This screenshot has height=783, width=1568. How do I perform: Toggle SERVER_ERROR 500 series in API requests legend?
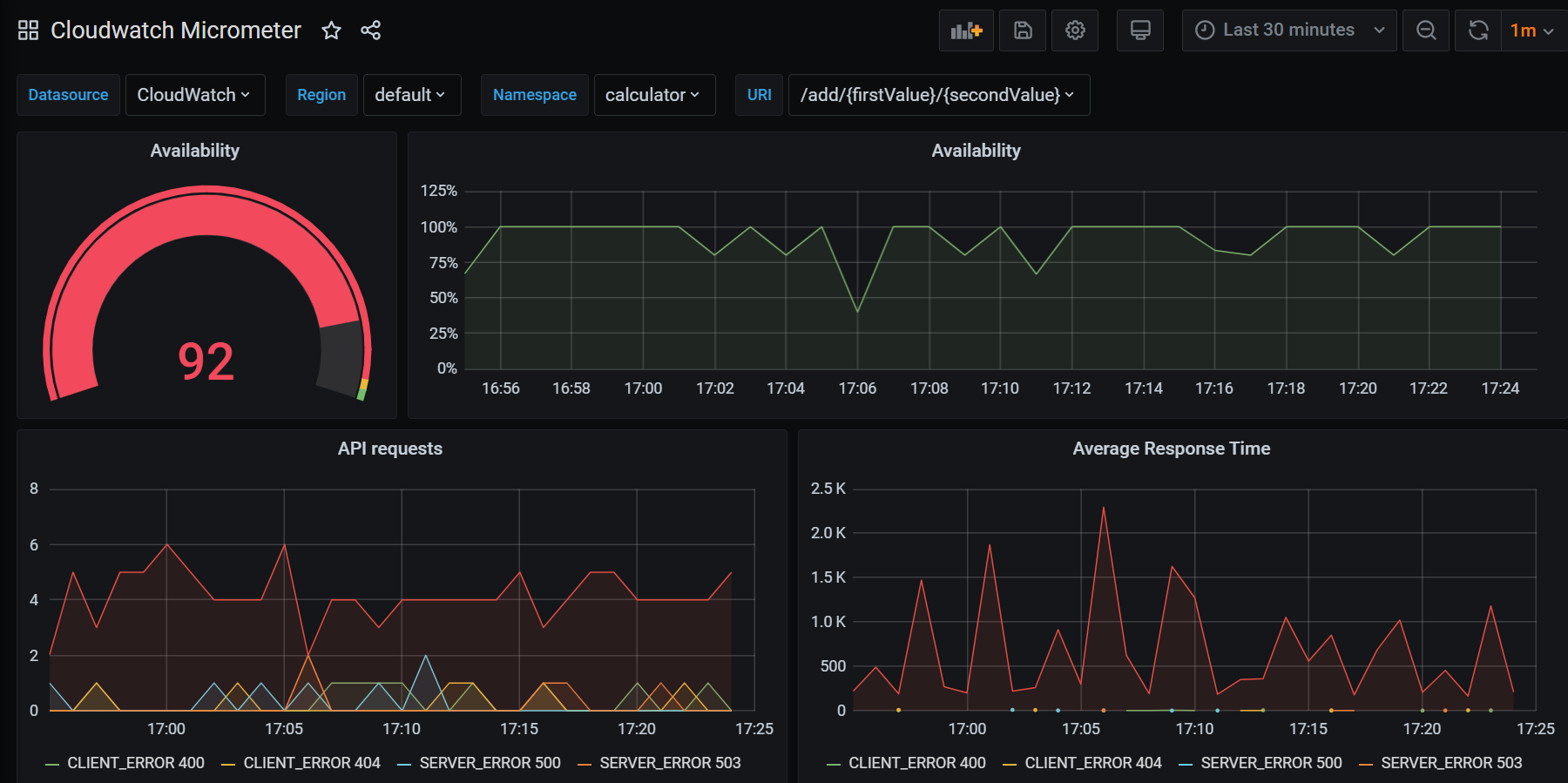490,763
